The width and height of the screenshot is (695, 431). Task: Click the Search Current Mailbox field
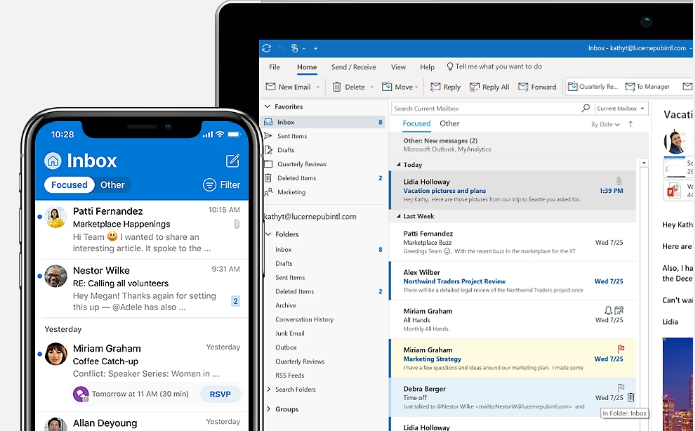pyautogui.click(x=485, y=108)
